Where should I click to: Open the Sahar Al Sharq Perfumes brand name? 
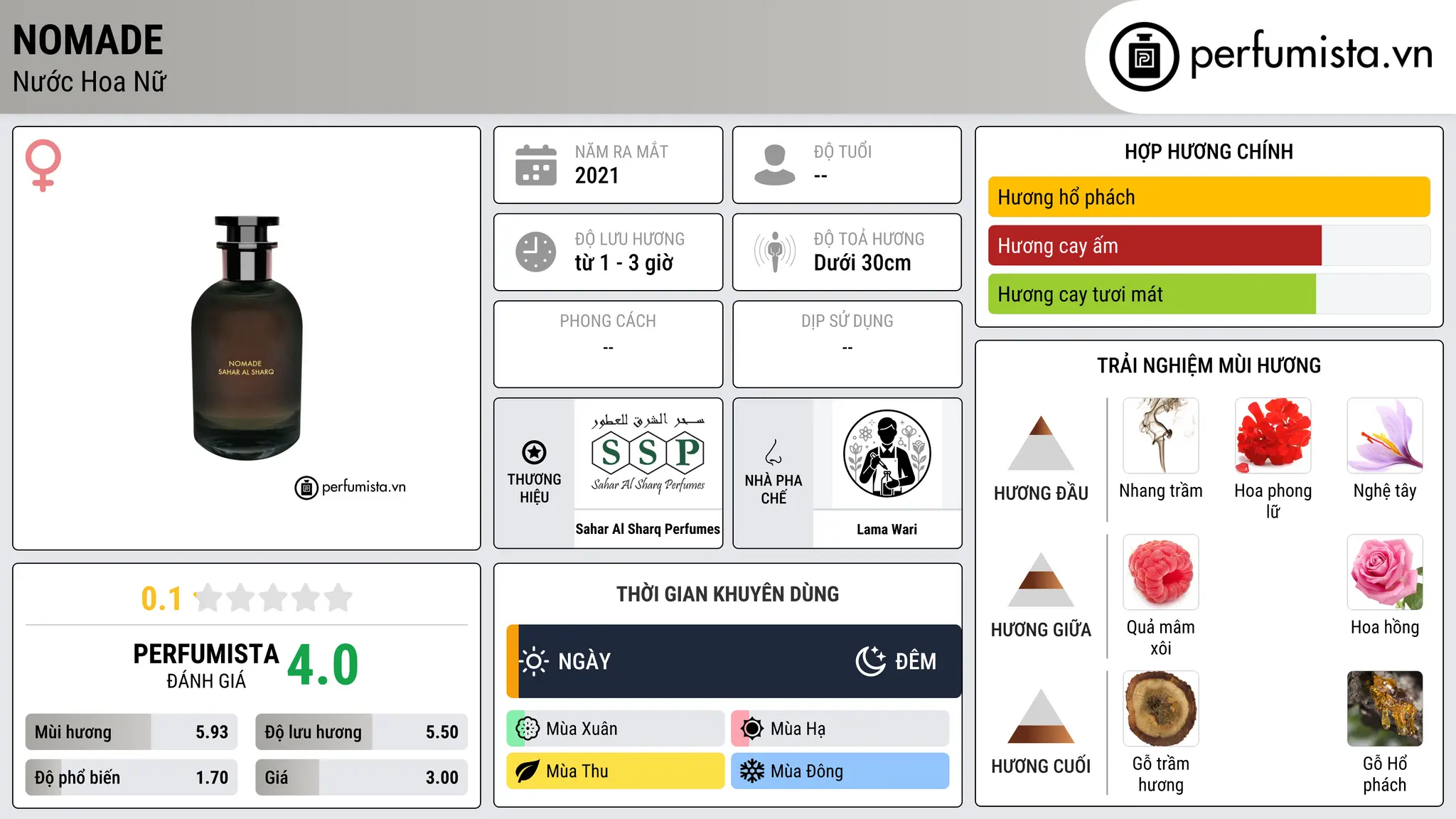pyautogui.click(x=648, y=529)
